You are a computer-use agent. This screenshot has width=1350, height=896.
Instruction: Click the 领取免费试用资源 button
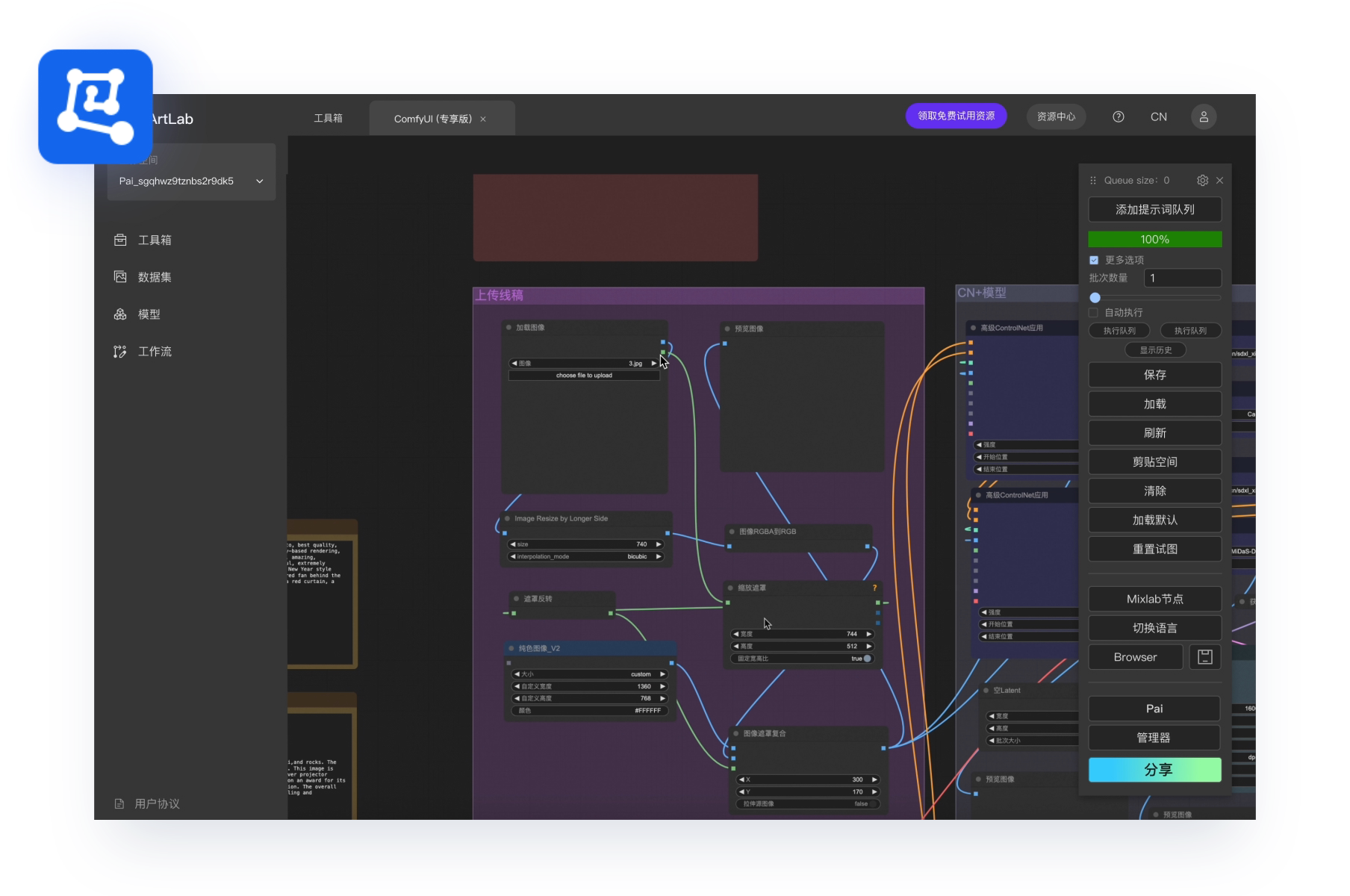point(956,116)
